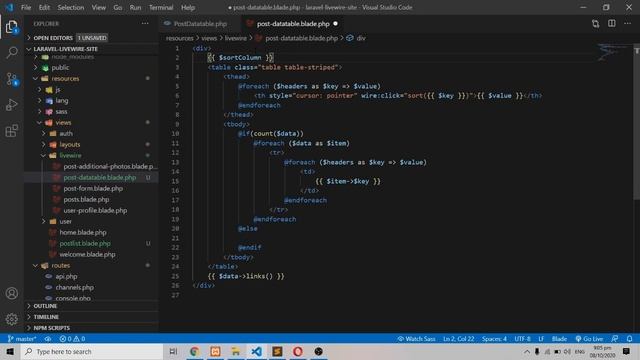Click Go Live in status bar

pos(589,339)
